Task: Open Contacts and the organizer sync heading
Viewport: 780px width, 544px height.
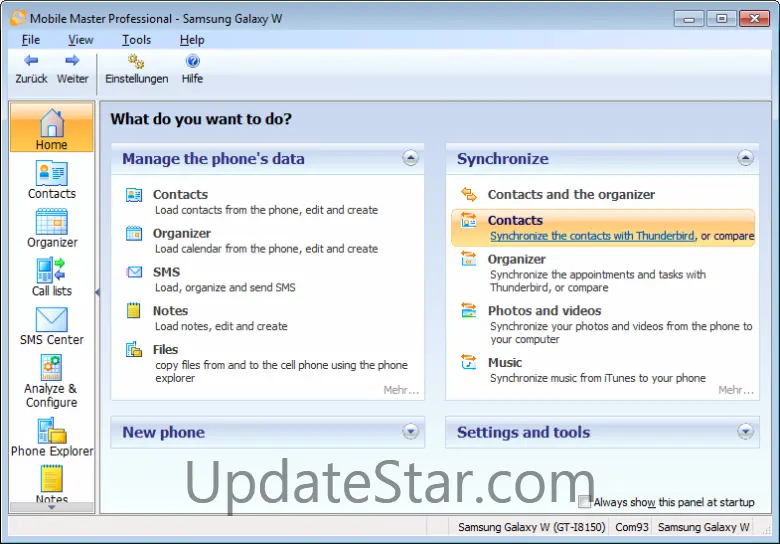Action: click(x=571, y=194)
